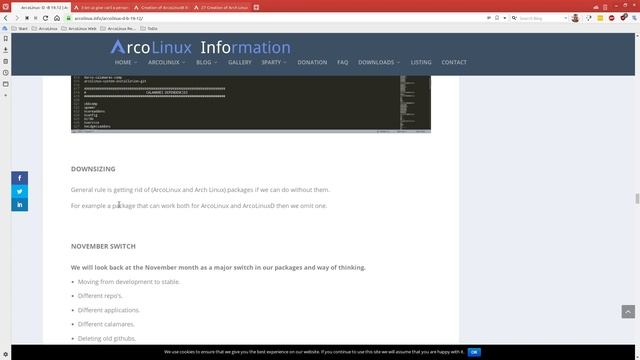This screenshot has height=360, width=640.
Task: Click 'Different calamares.' bullet text
Action: (x=106, y=324)
